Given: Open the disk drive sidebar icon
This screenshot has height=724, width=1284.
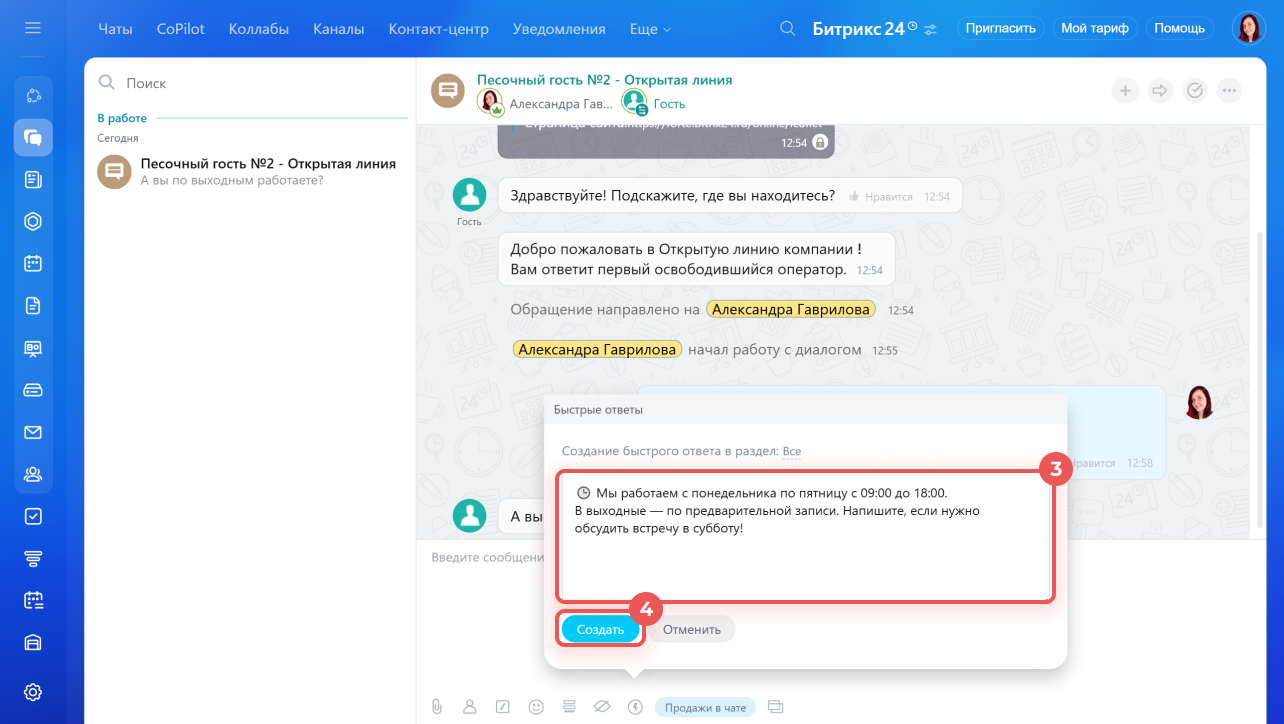Looking at the screenshot, I should point(33,390).
